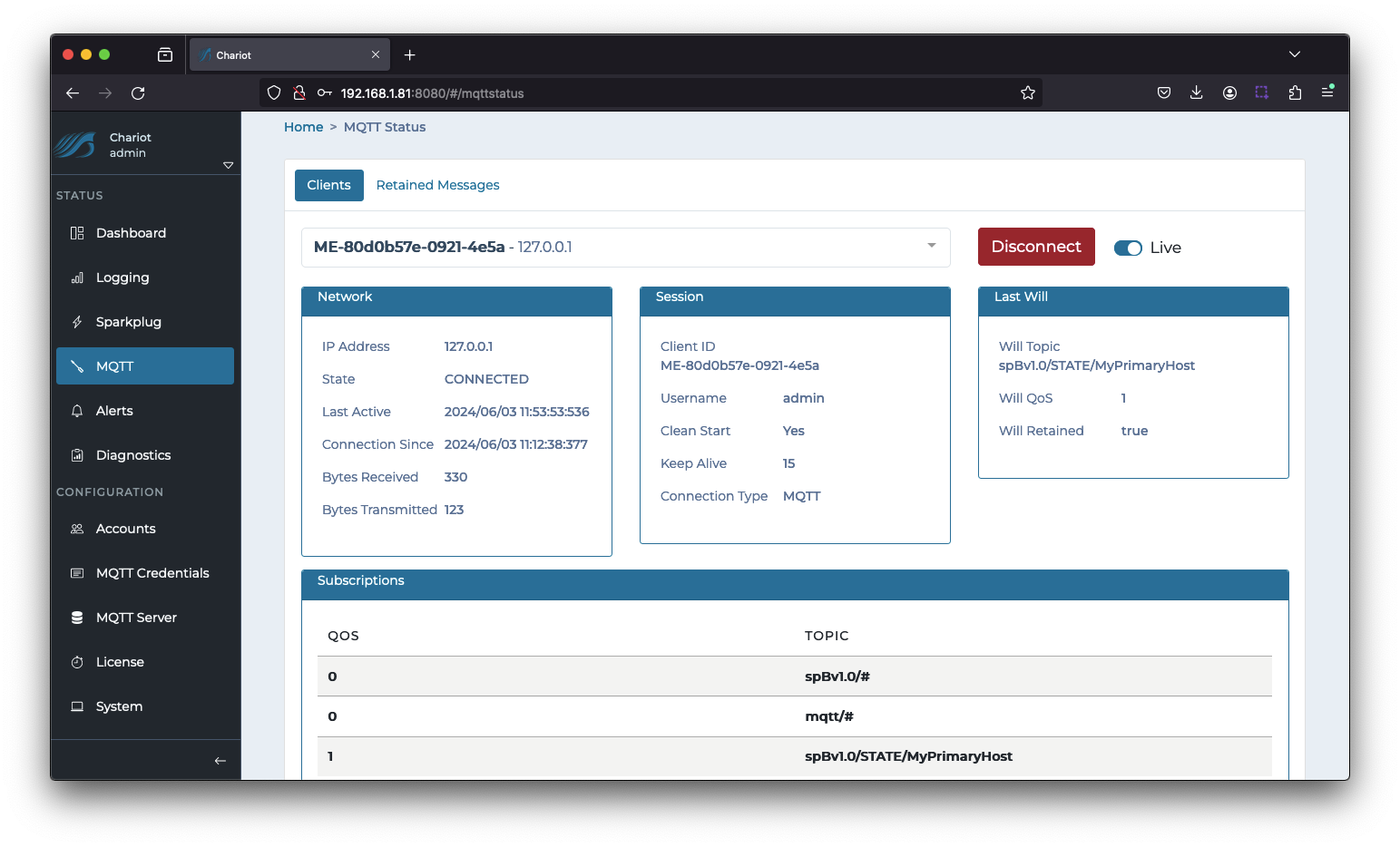Click the Last Active timestamp
This screenshot has height=847, width=1400.
click(x=516, y=412)
